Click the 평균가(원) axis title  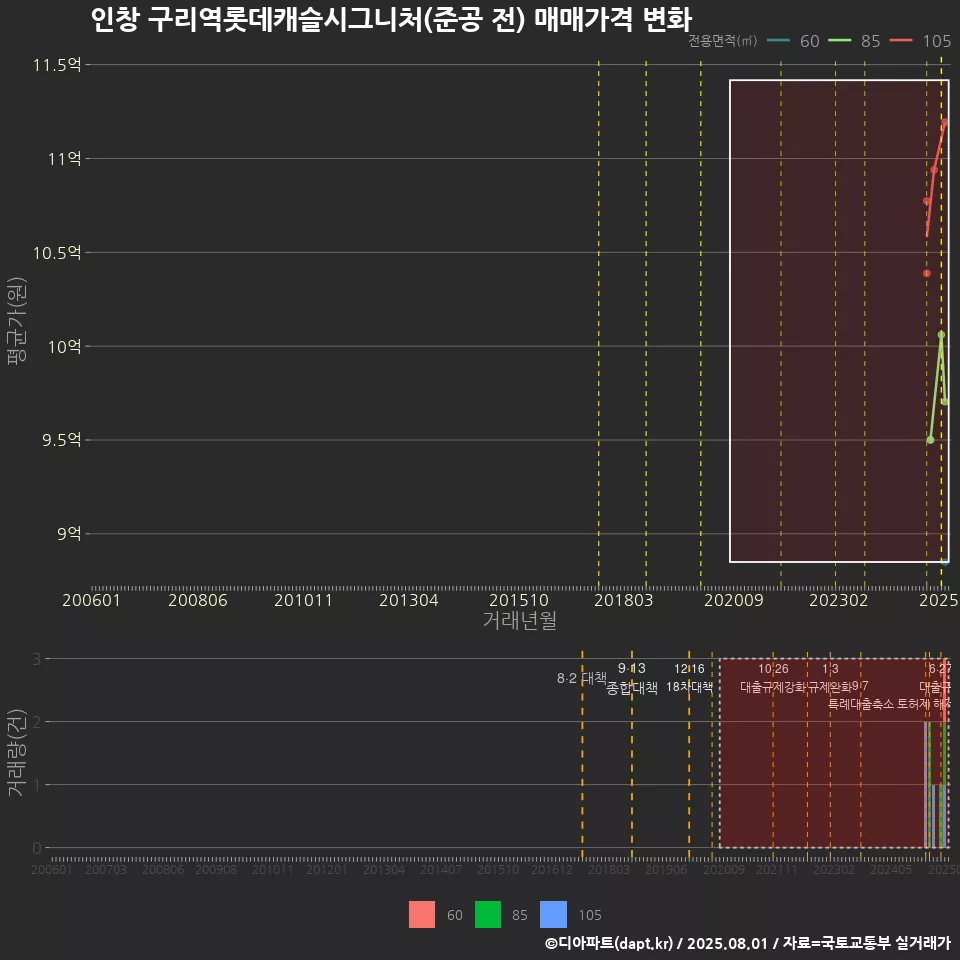tap(17, 321)
